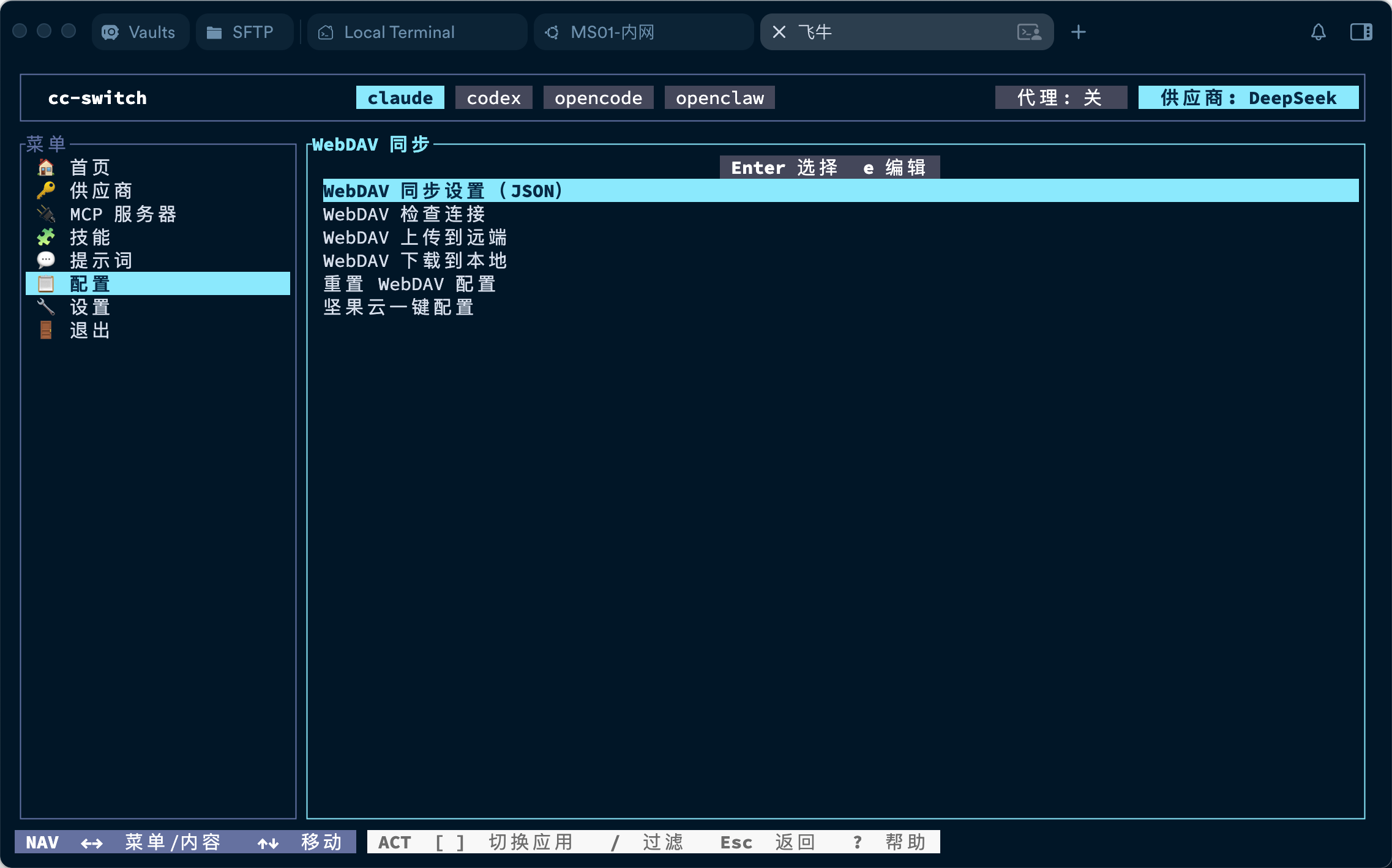Click the puzzle icon beside 技能
1392x868 pixels.
click(x=46, y=237)
